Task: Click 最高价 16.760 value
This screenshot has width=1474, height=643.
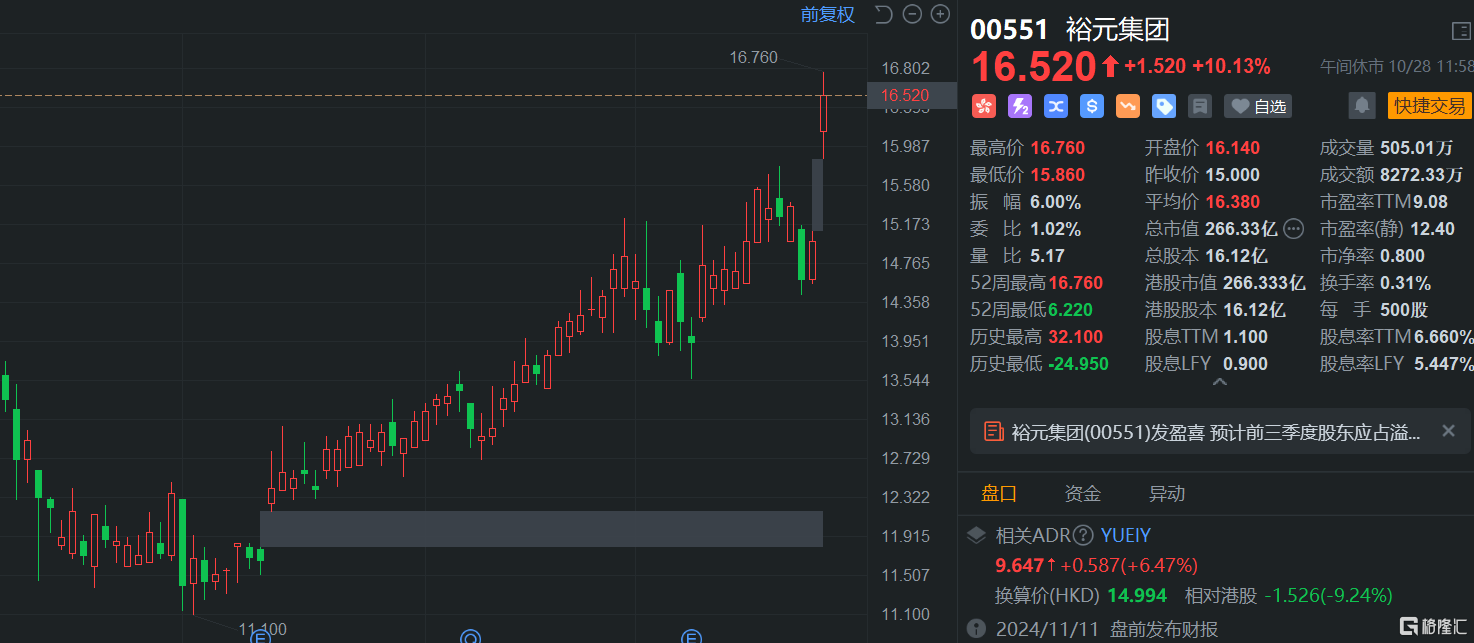Action: click(x=1058, y=148)
